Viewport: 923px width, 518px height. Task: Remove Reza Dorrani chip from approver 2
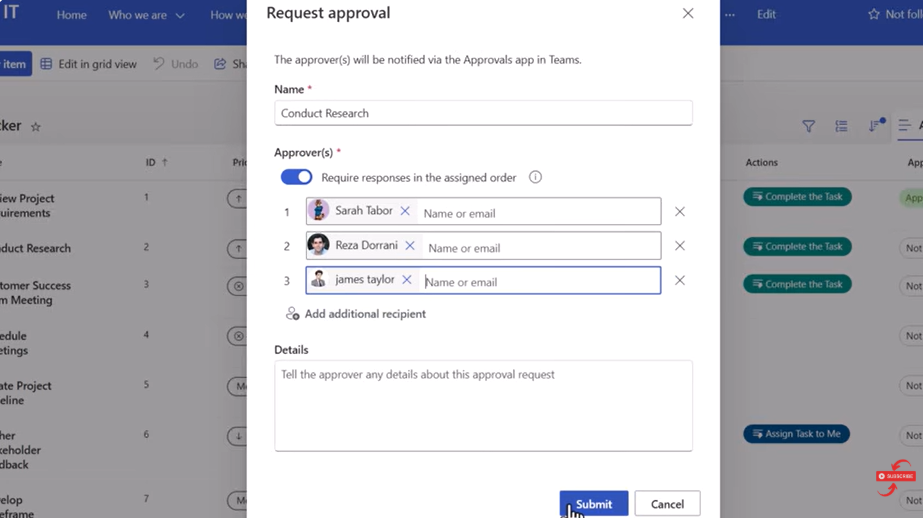click(x=410, y=245)
